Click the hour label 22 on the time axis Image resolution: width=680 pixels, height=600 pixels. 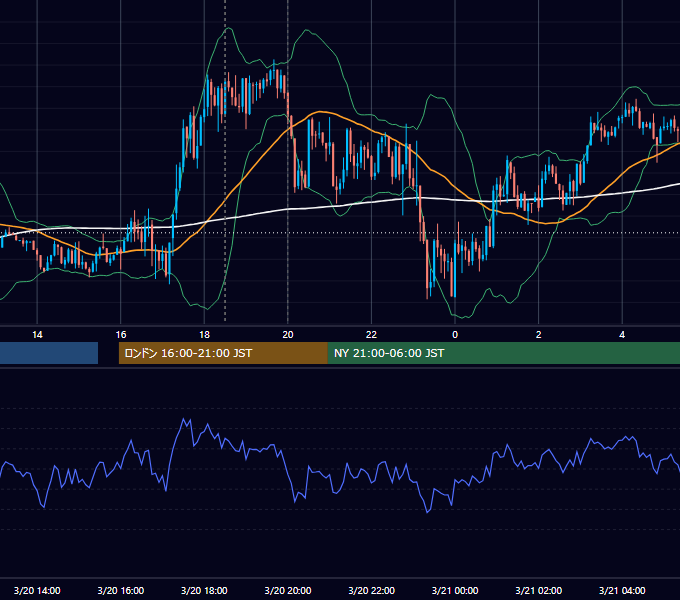[371, 335]
